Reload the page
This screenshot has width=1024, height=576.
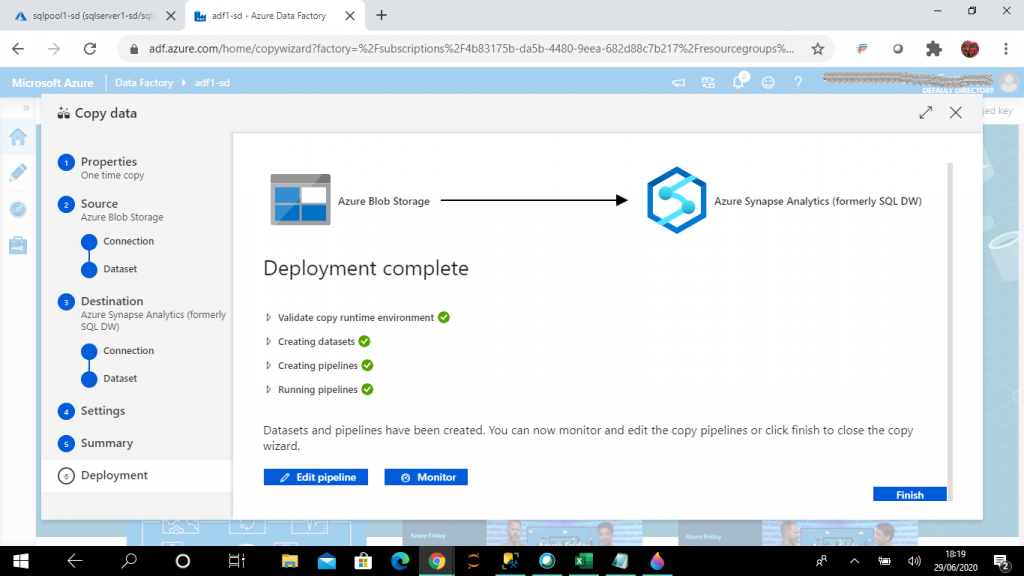(90, 48)
